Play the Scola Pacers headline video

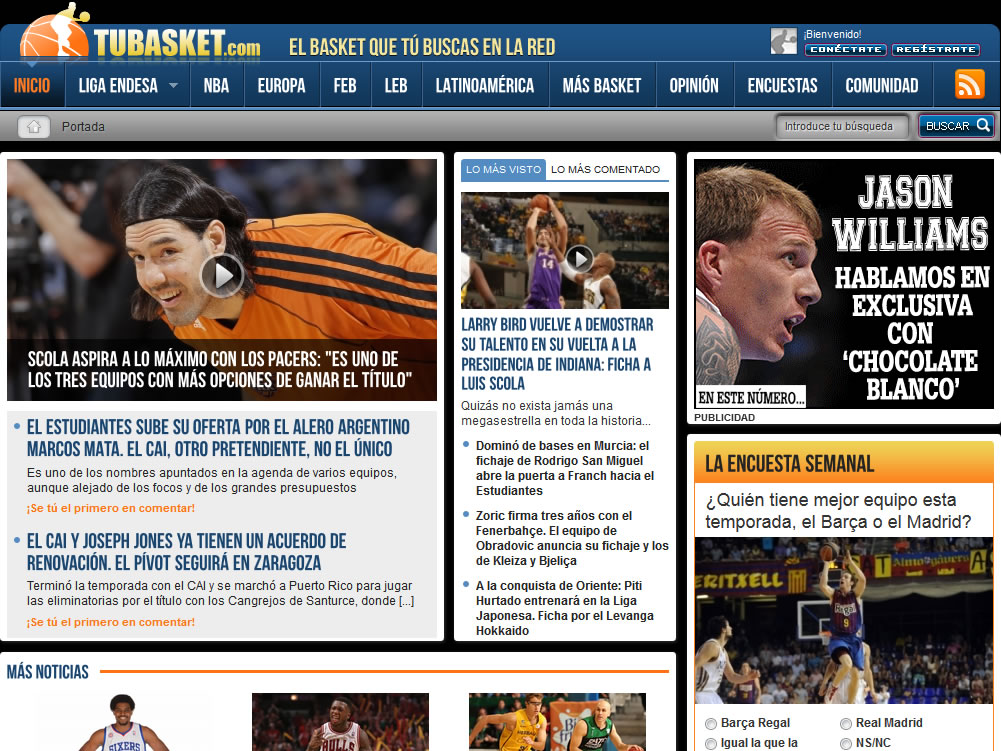[222, 275]
